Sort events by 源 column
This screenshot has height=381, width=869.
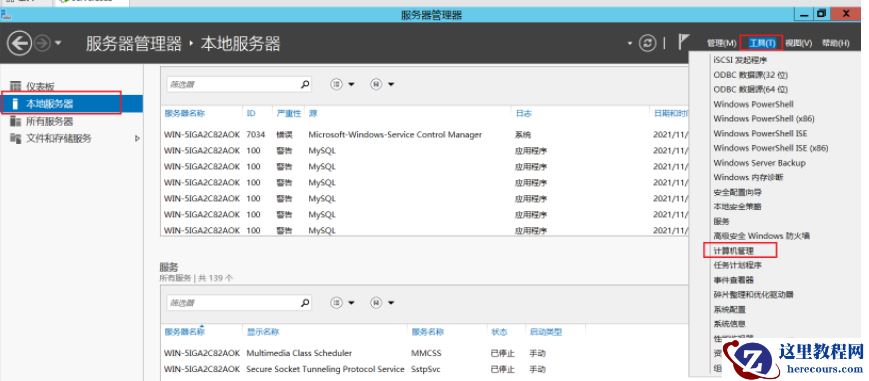pos(313,113)
